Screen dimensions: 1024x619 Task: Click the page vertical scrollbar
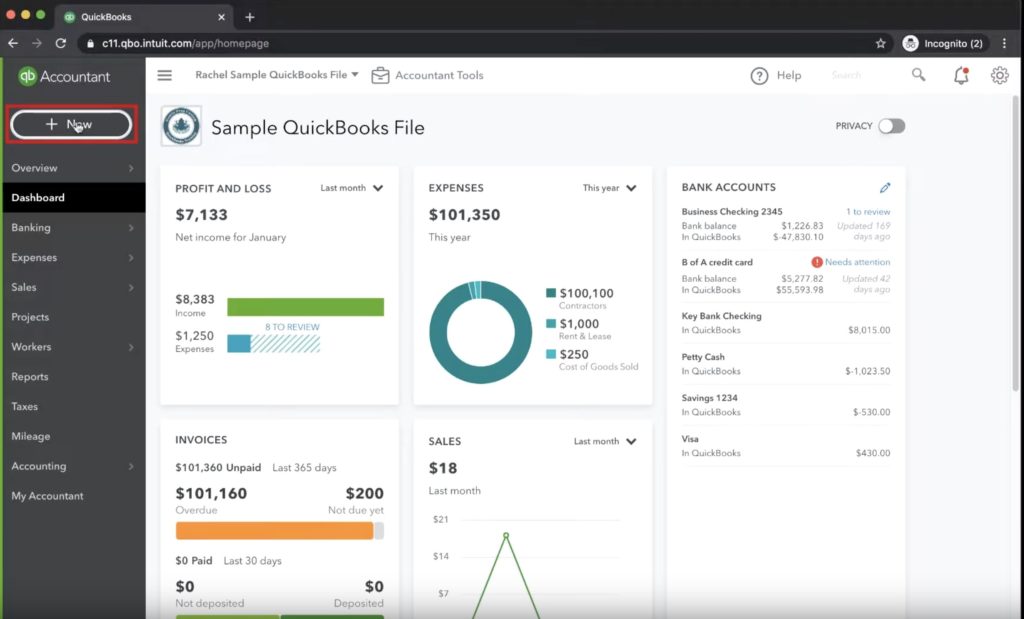[x=1015, y=244]
